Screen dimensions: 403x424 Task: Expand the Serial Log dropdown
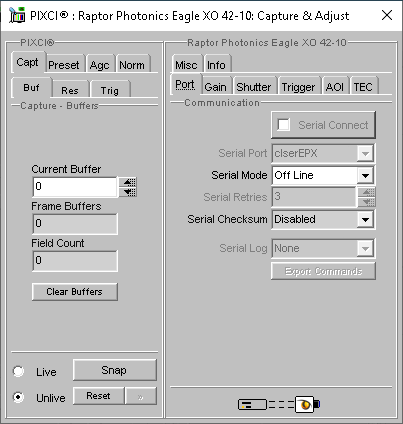[365, 248]
